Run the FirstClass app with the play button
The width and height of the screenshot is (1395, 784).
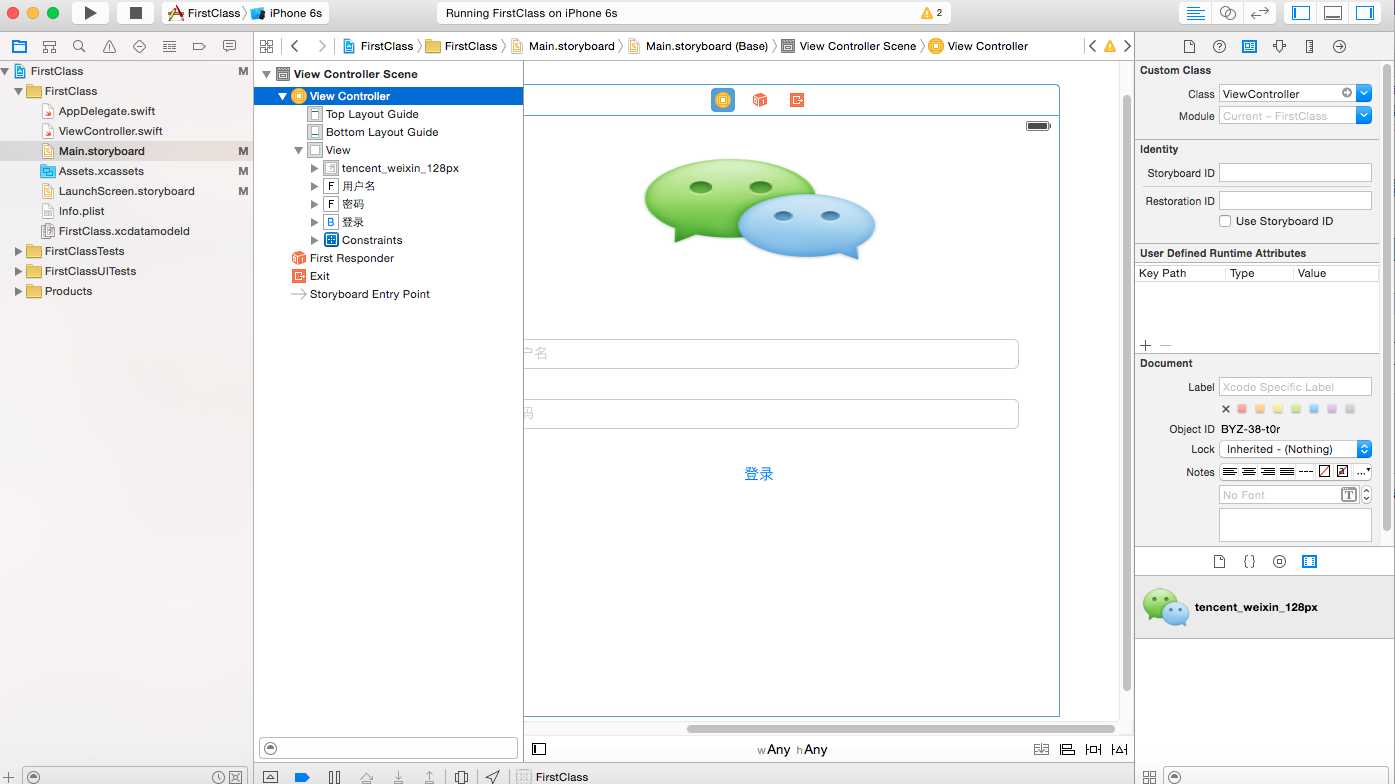click(x=90, y=13)
